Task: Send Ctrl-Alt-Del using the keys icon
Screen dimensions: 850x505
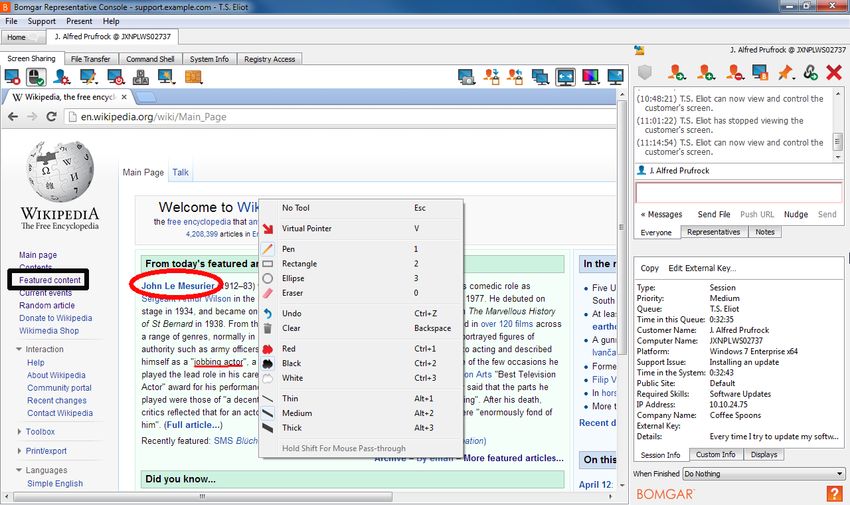Action: [x=141, y=77]
